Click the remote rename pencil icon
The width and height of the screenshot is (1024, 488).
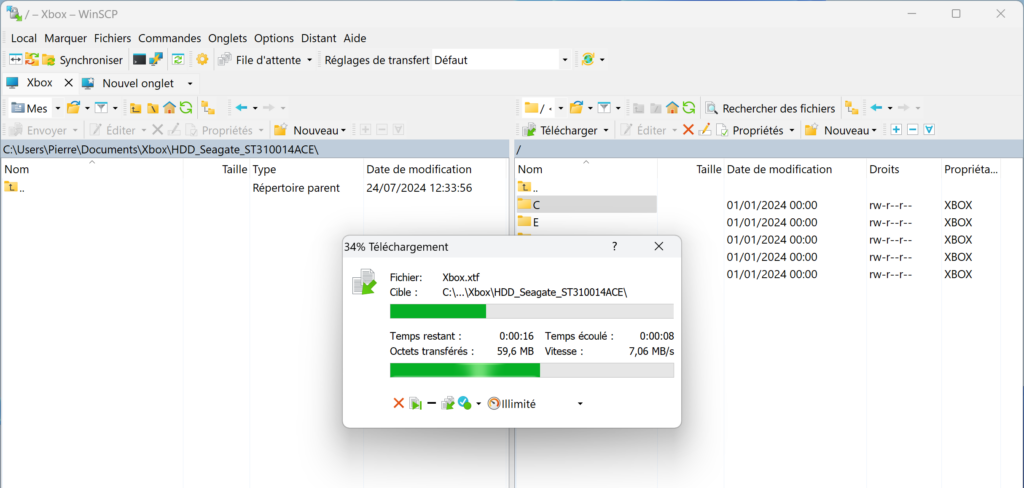[x=704, y=130]
